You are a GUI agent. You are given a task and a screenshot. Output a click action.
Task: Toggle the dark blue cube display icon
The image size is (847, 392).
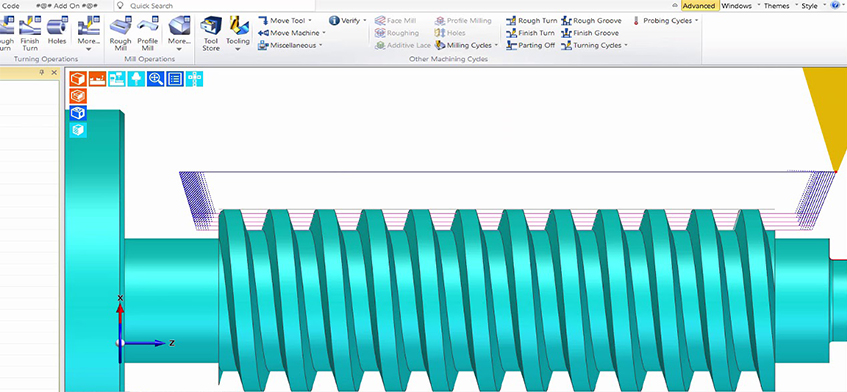click(x=78, y=113)
